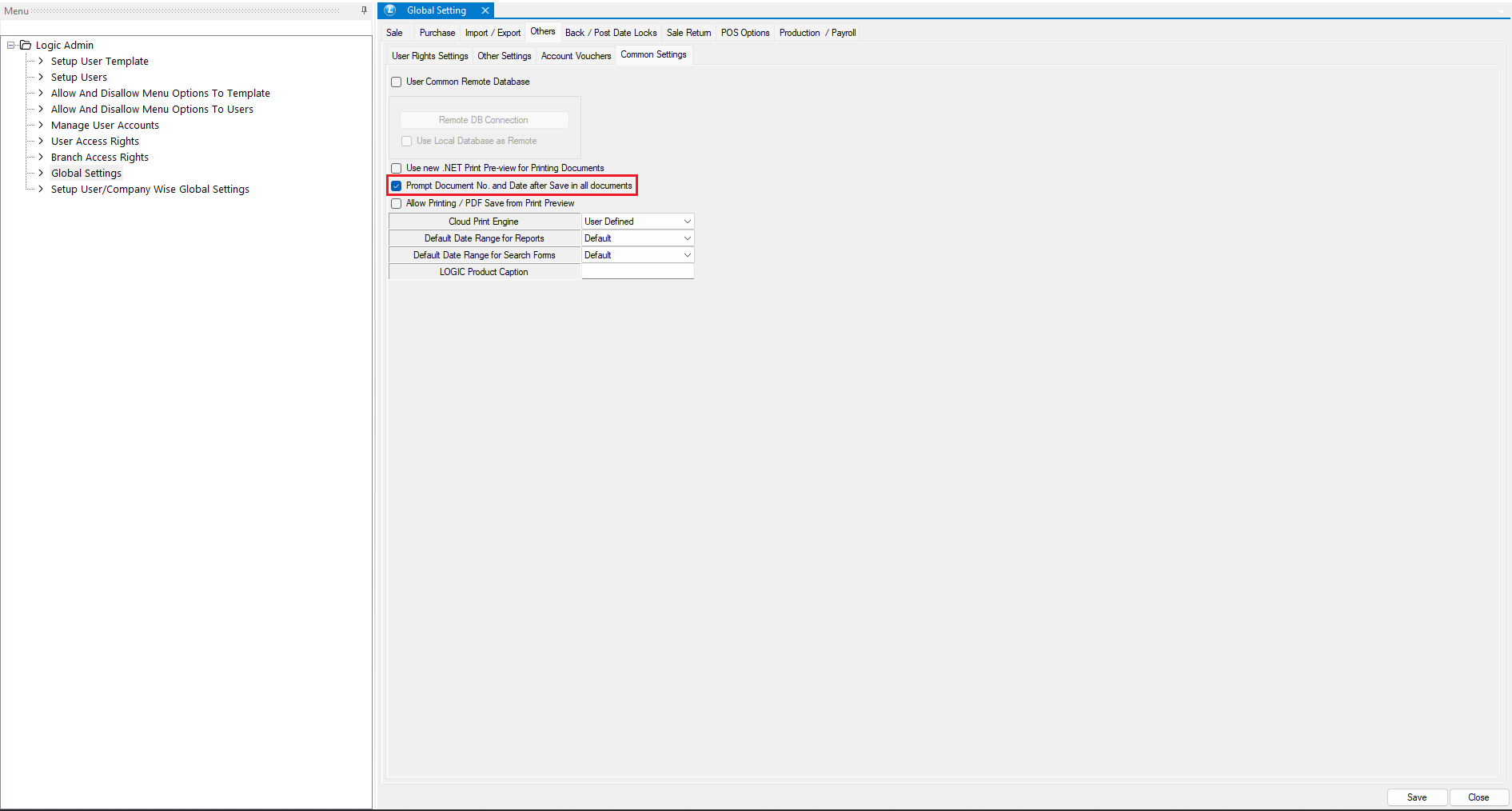This screenshot has height=811, width=1512.
Task: Select Branch Access Rights in the menu tree
Action: (100, 158)
